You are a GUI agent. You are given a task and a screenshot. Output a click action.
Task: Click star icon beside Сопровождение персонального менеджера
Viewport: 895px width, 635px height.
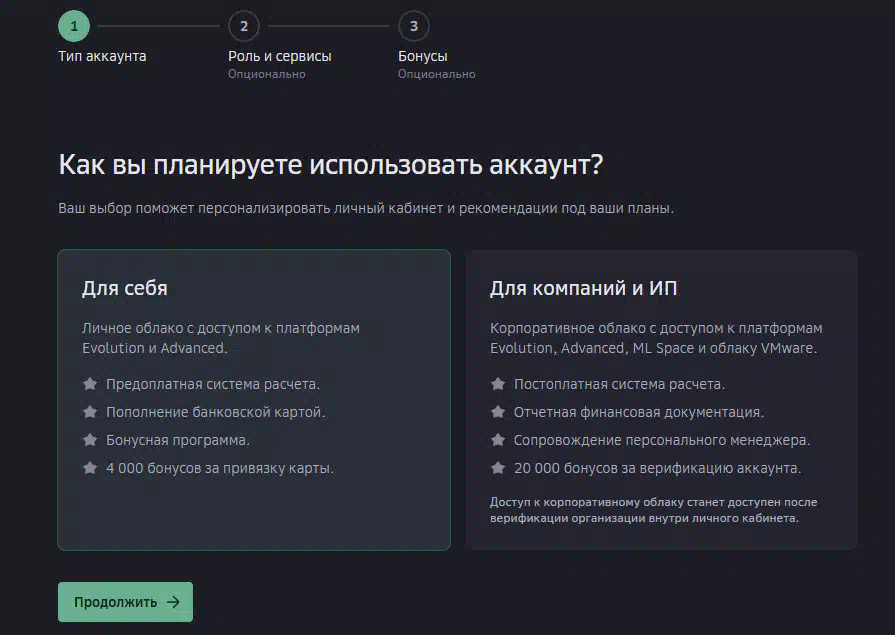[498, 440]
